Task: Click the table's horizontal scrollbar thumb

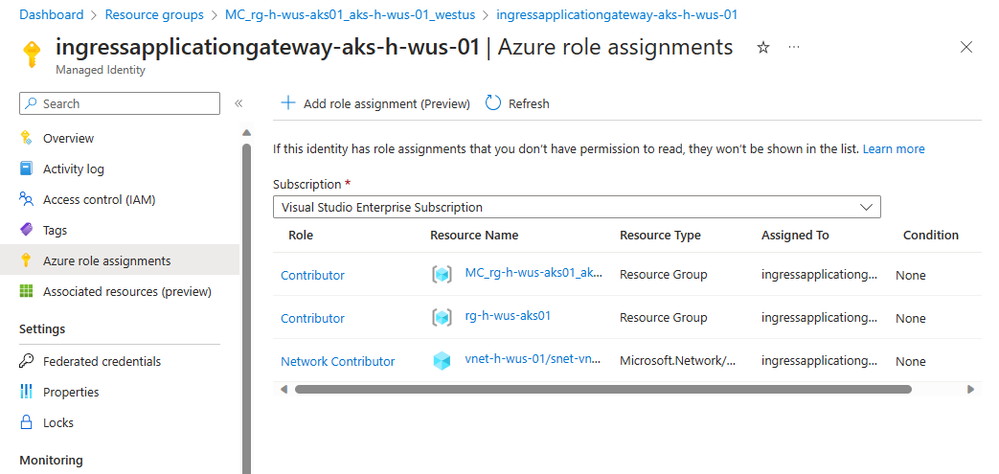Action: 603,389
